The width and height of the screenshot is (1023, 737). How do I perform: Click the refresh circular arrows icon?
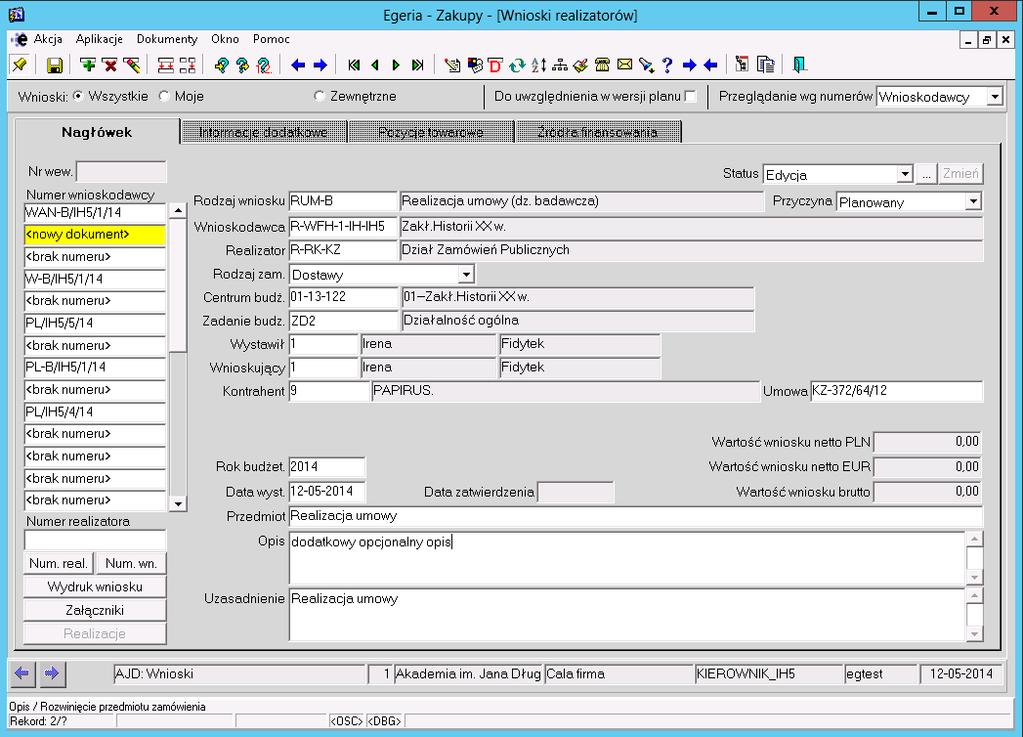tap(517, 65)
